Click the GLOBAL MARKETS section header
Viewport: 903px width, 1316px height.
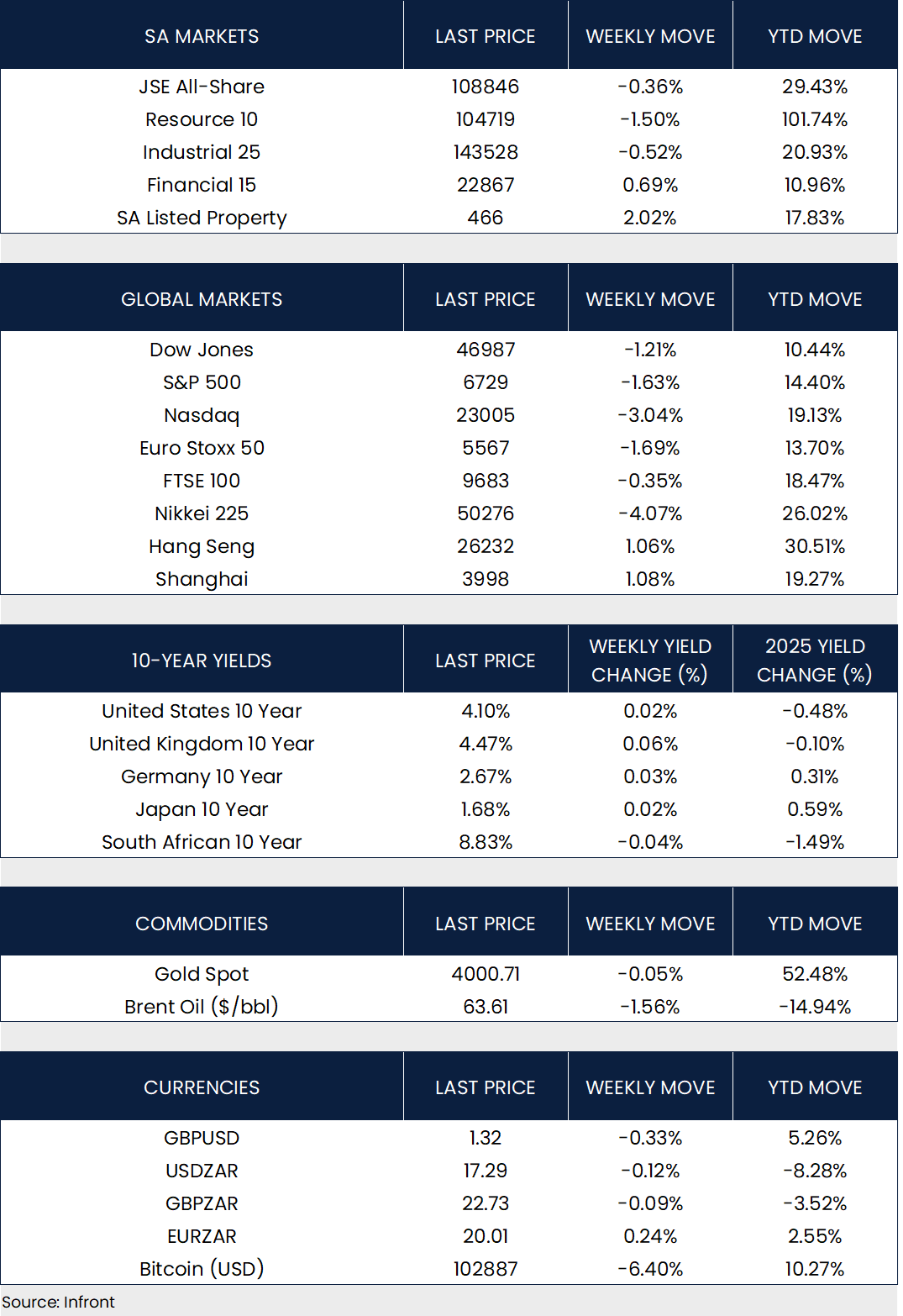(x=202, y=299)
